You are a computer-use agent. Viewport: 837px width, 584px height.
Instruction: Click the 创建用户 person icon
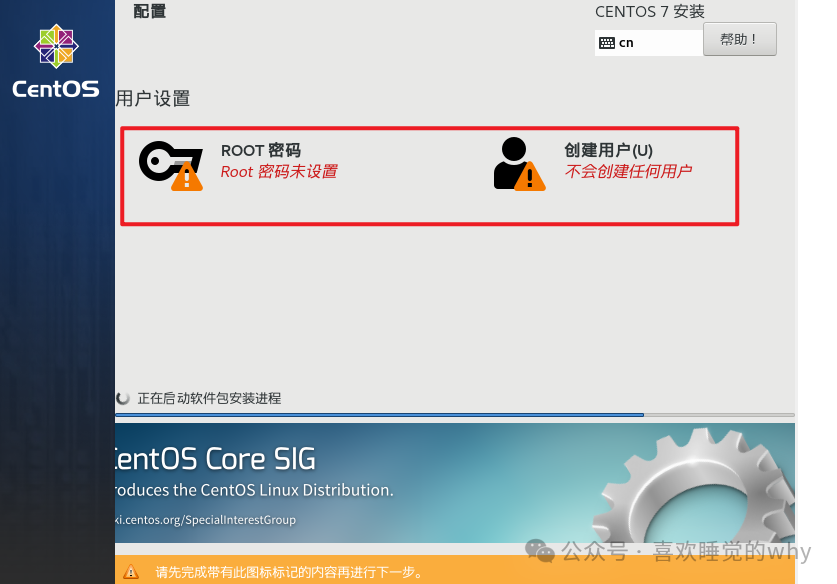coord(519,164)
